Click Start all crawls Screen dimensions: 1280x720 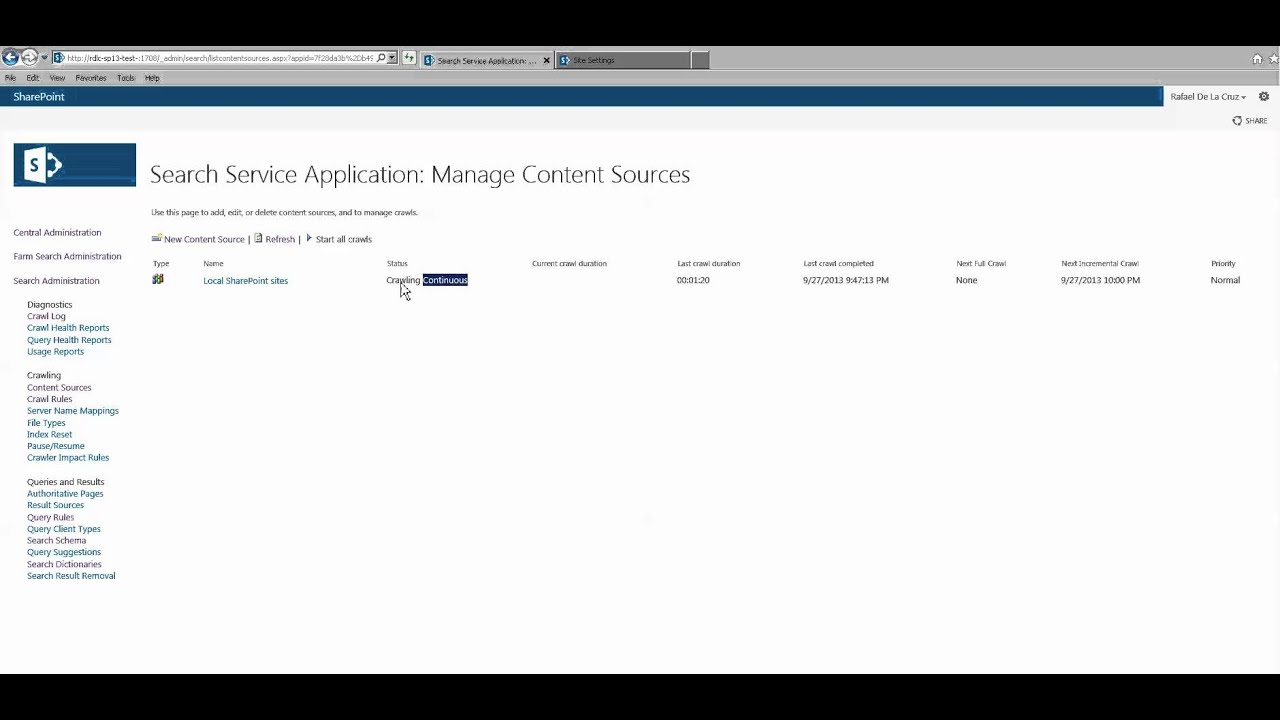[339, 239]
